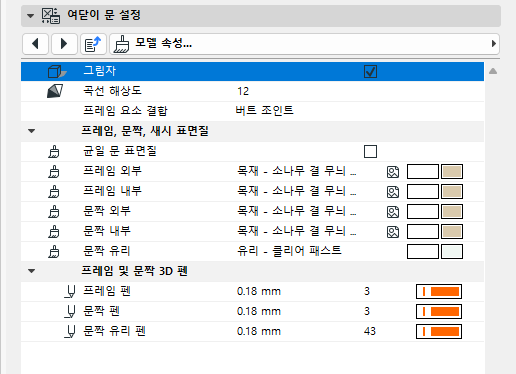This screenshot has height=374, width=516.
Task: Select the 프레임 요소 결합 label
Action: click(125, 111)
